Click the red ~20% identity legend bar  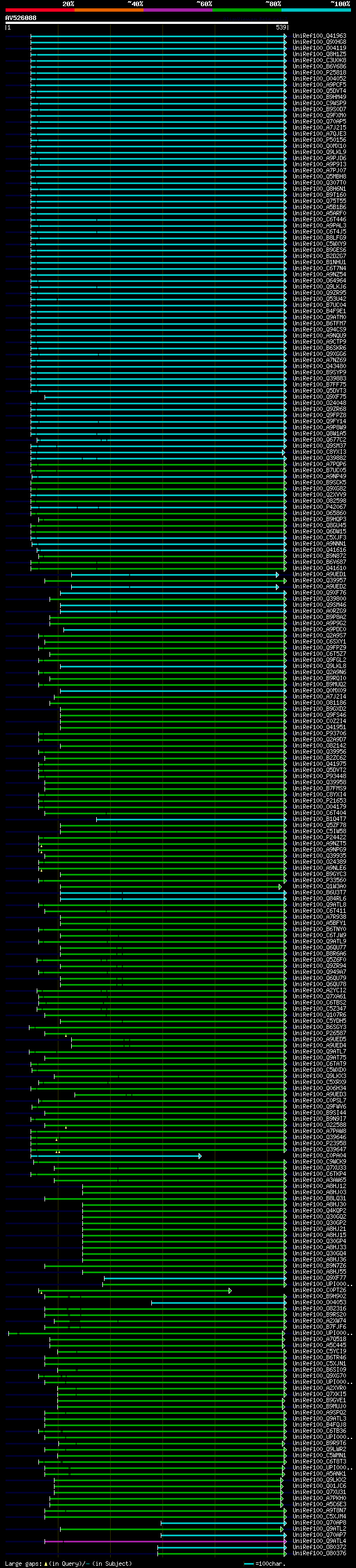(x=39, y=10)
